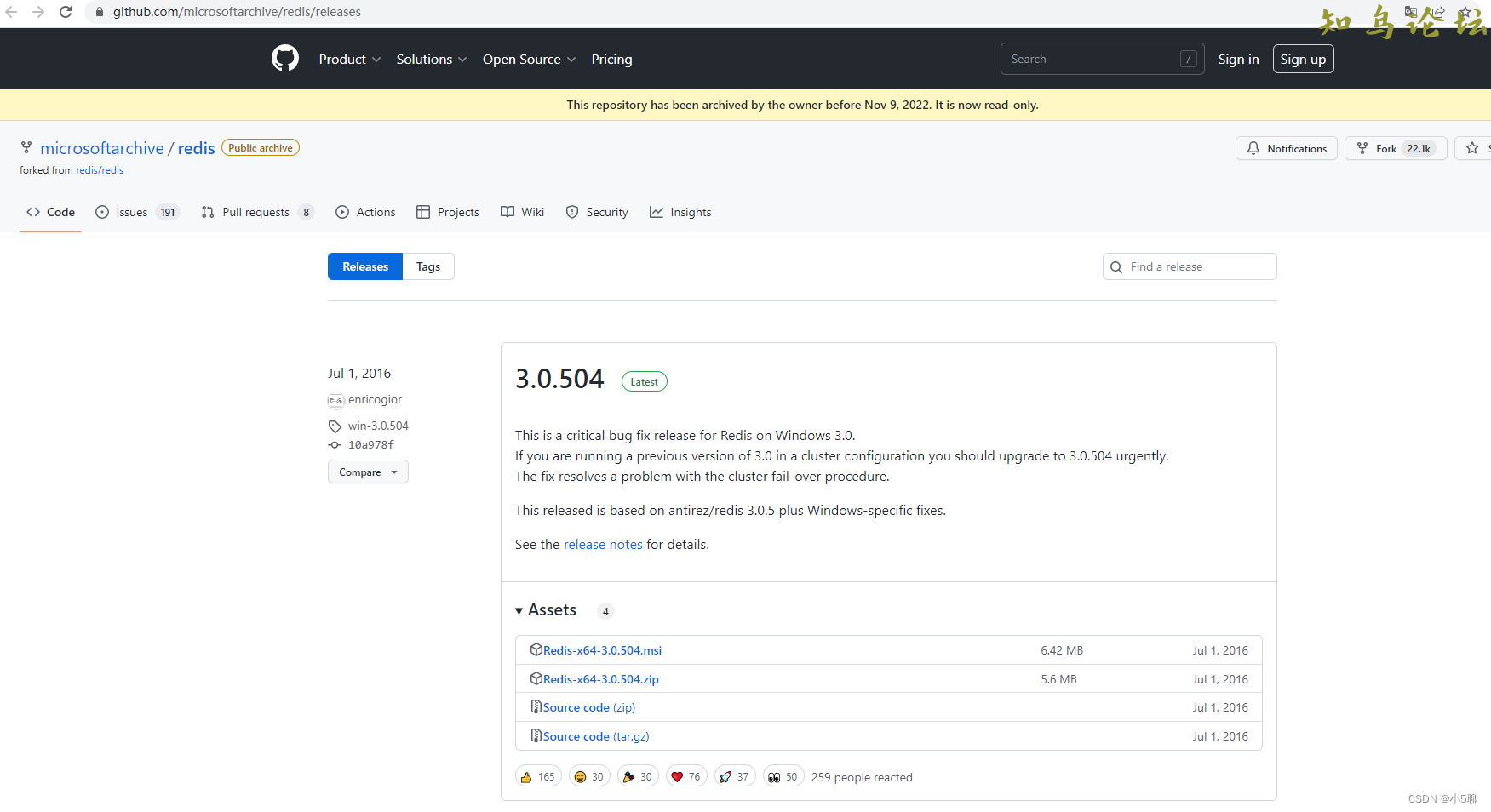This screenshot has height=812, width=1491.
Task: Click the rocket reaction with 37
Action: (735, 776)
